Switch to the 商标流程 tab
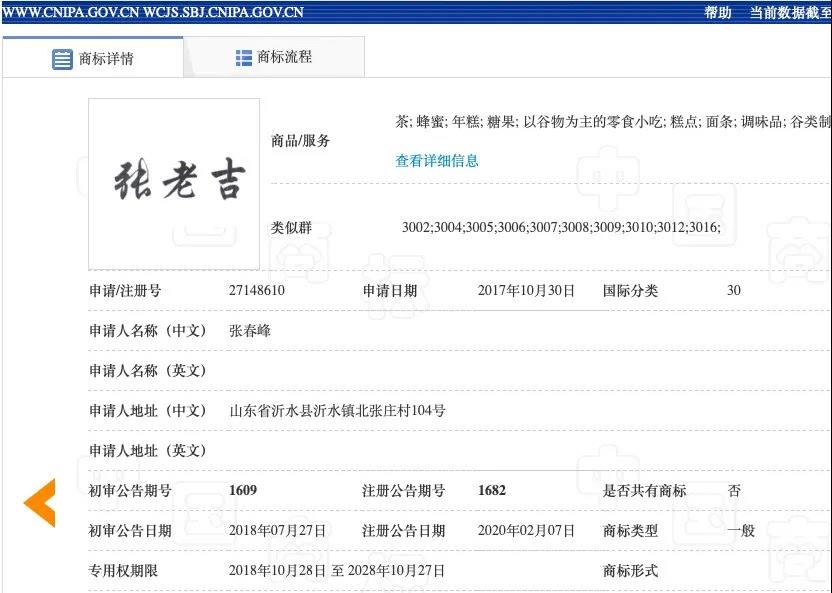This screenshot has width=832, height=593. click(x=274, y=57)
